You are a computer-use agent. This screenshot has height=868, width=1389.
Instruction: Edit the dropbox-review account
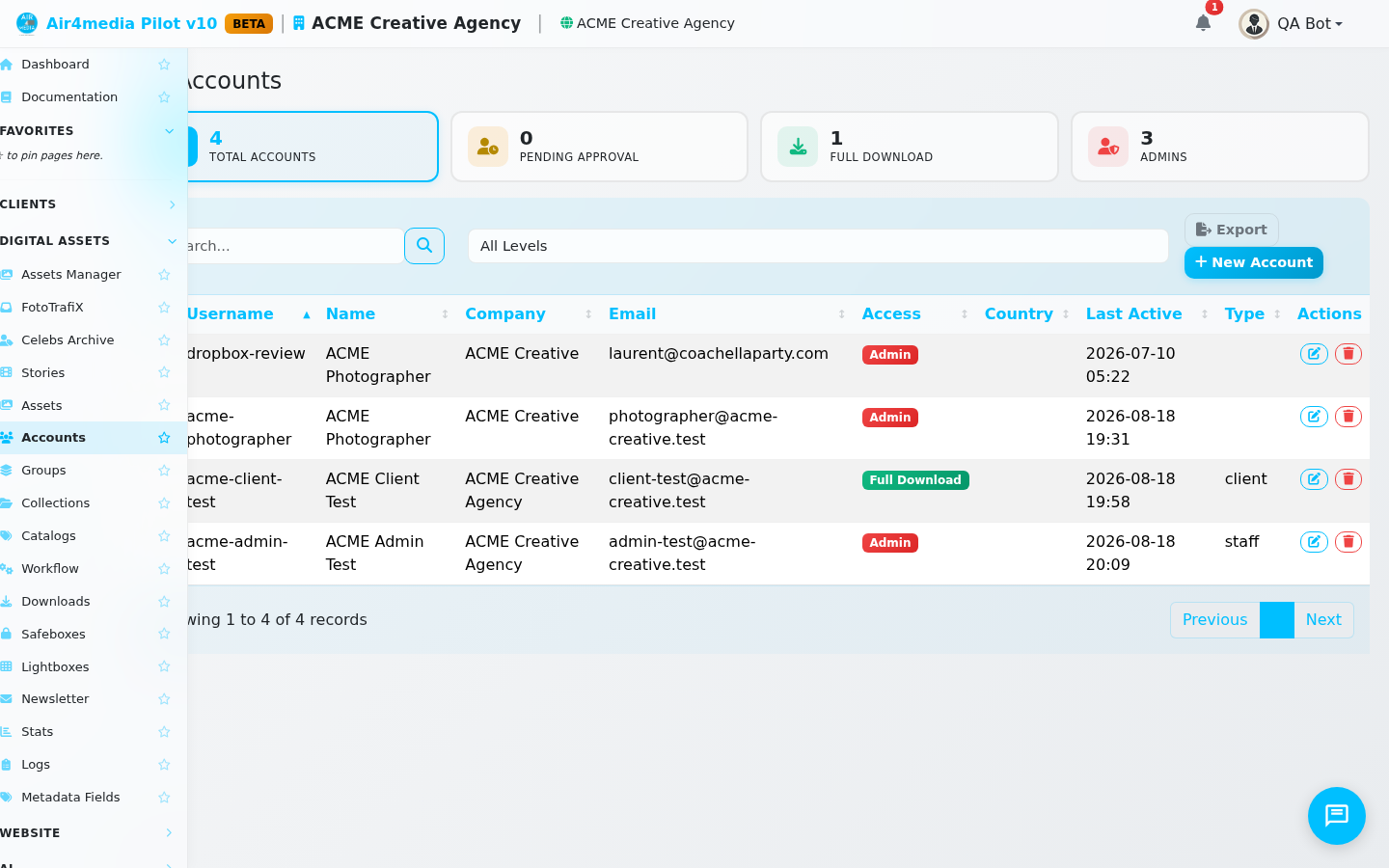(1314, 354)
